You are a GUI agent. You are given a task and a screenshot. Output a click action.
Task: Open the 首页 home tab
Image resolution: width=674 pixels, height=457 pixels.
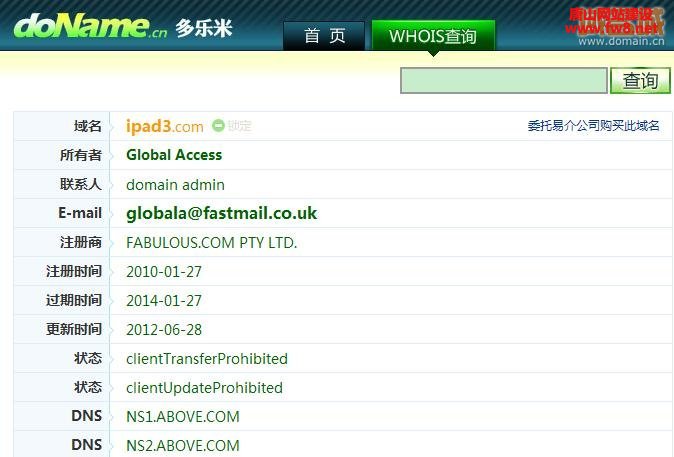(324, 36)
